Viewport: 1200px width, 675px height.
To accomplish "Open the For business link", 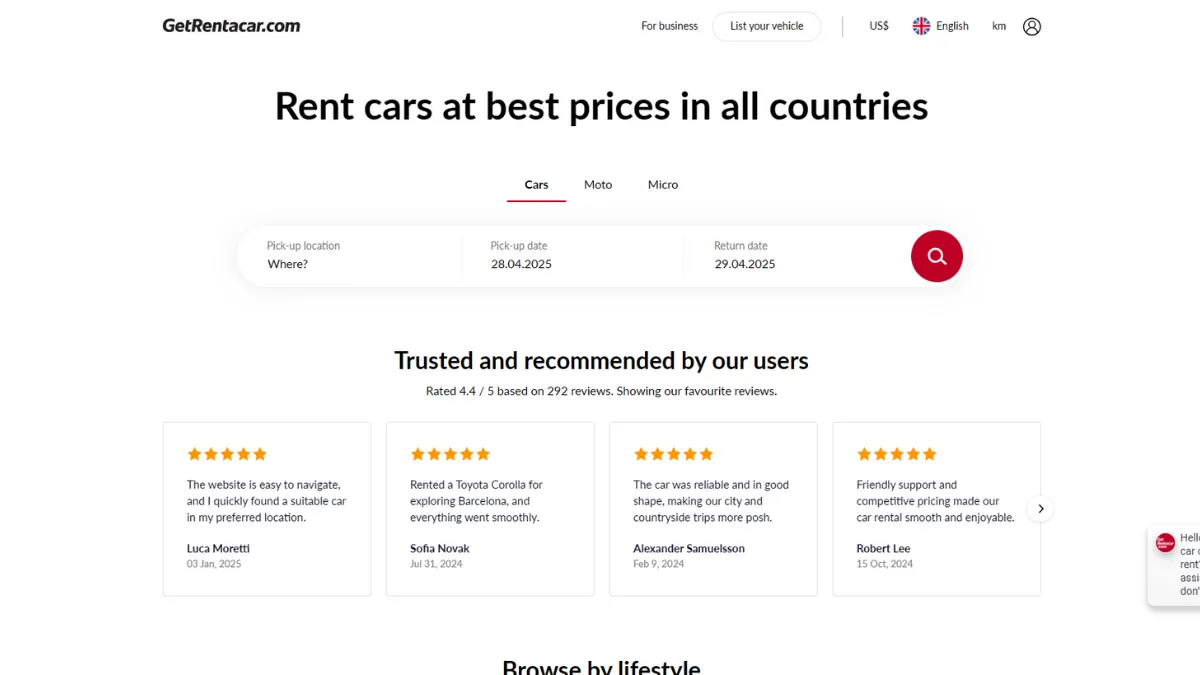I will click(x=669, y=26).
